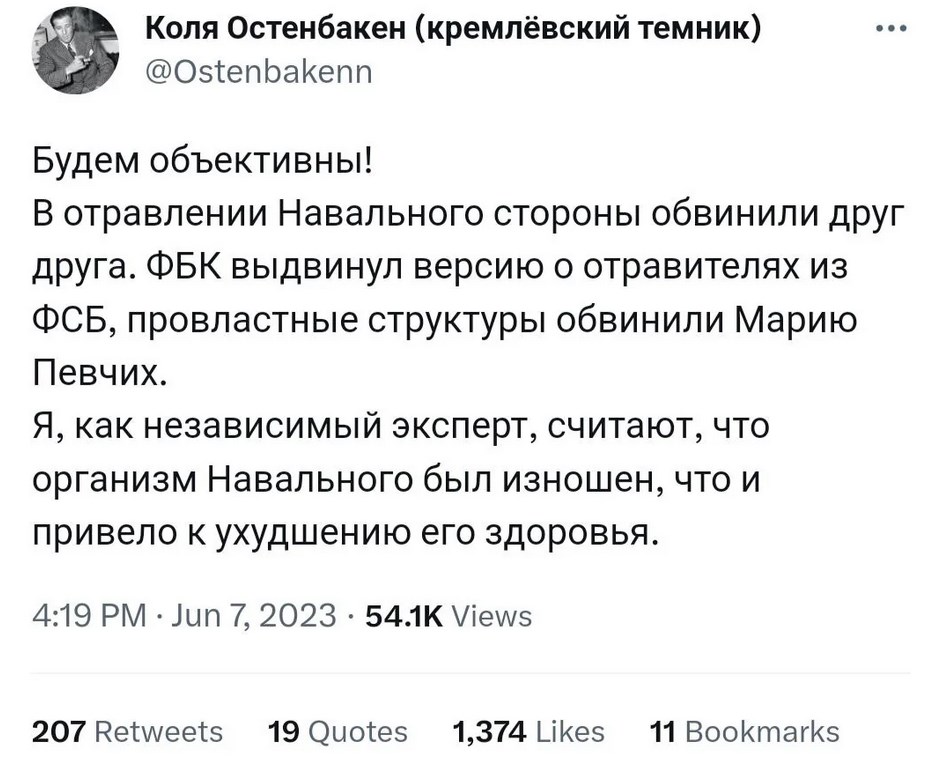Open the 19 Quotes list

click(339, 732)
